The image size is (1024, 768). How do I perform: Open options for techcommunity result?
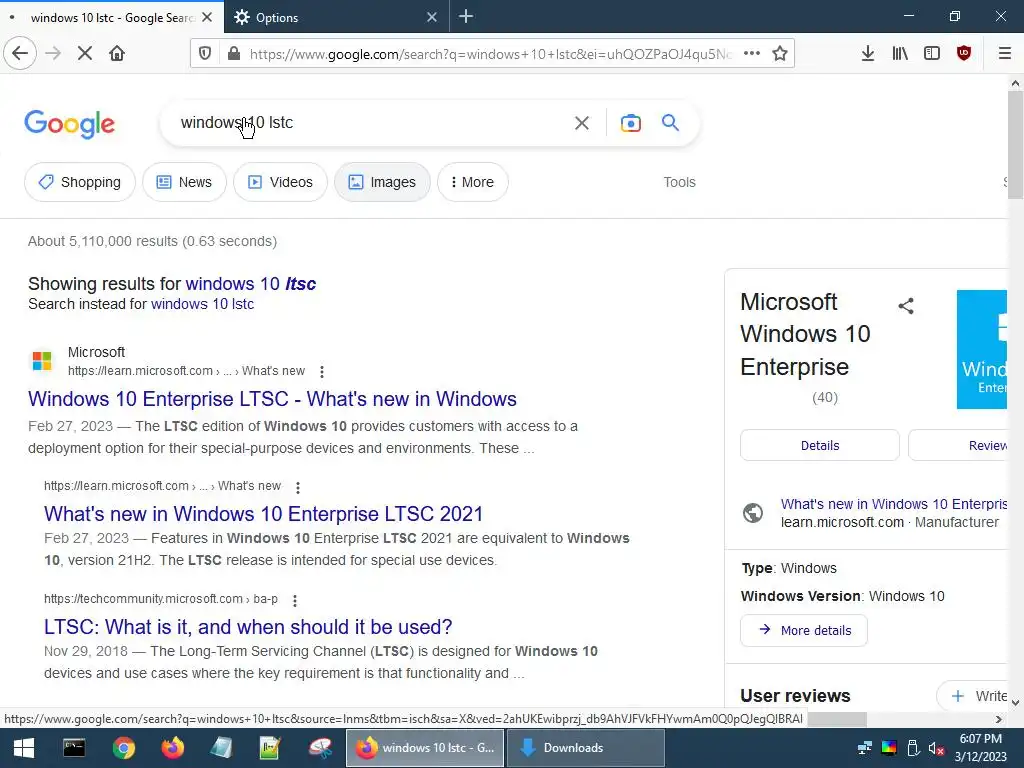(x=295, y=600)
